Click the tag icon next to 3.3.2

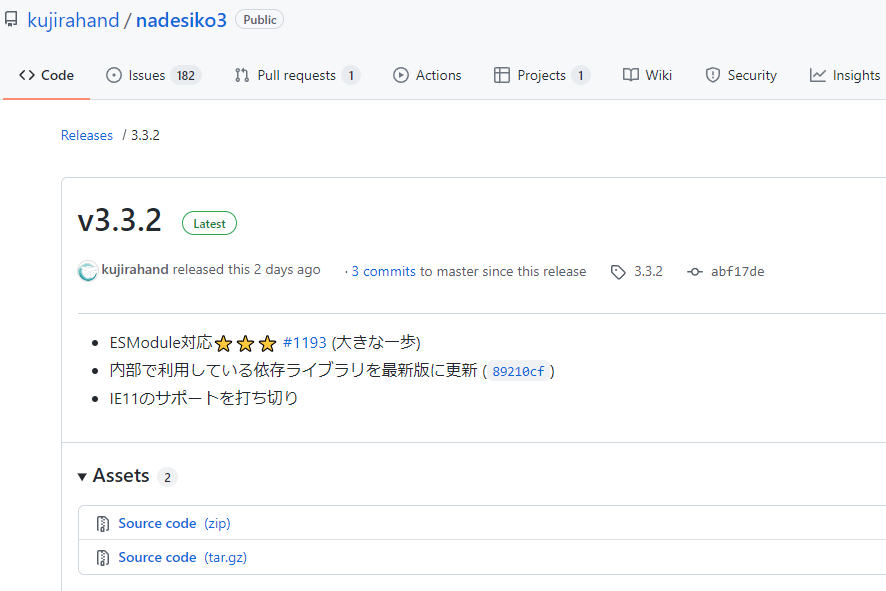point(617,271)
